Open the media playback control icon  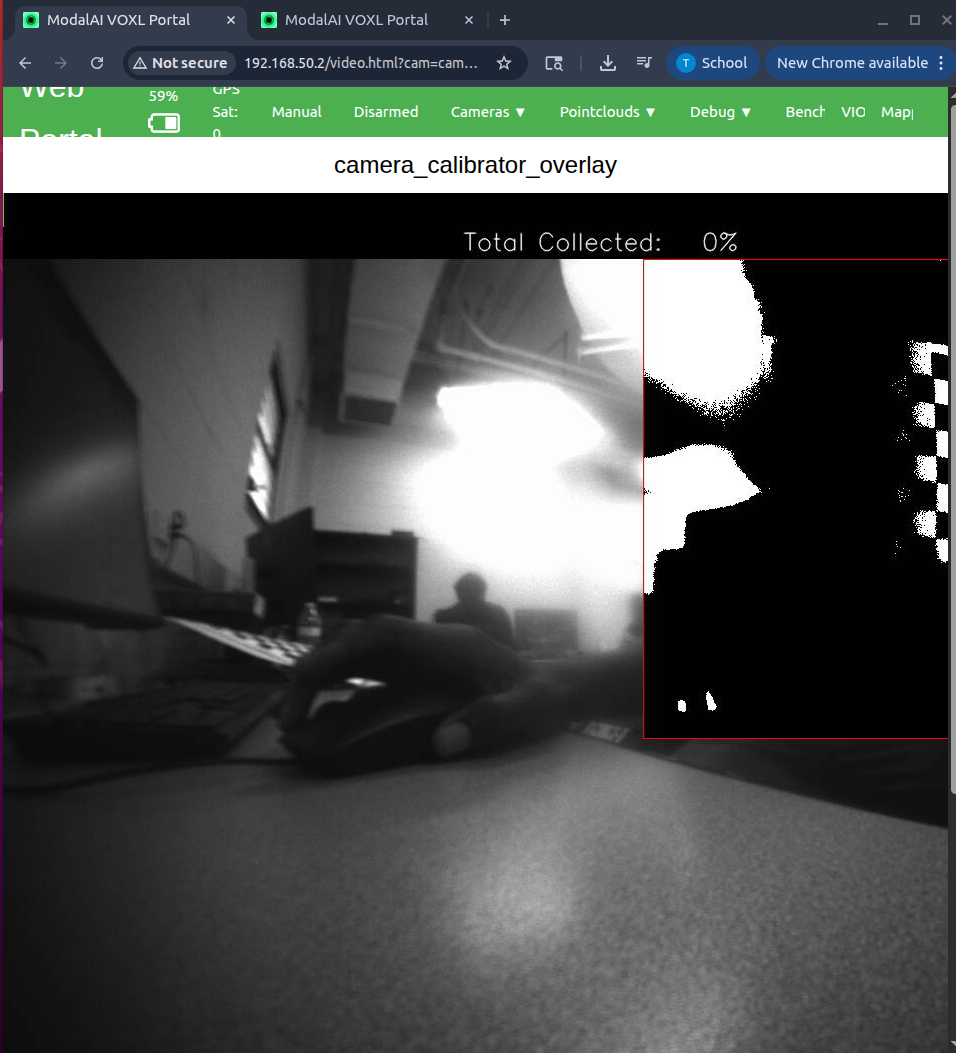click(644, 62)
